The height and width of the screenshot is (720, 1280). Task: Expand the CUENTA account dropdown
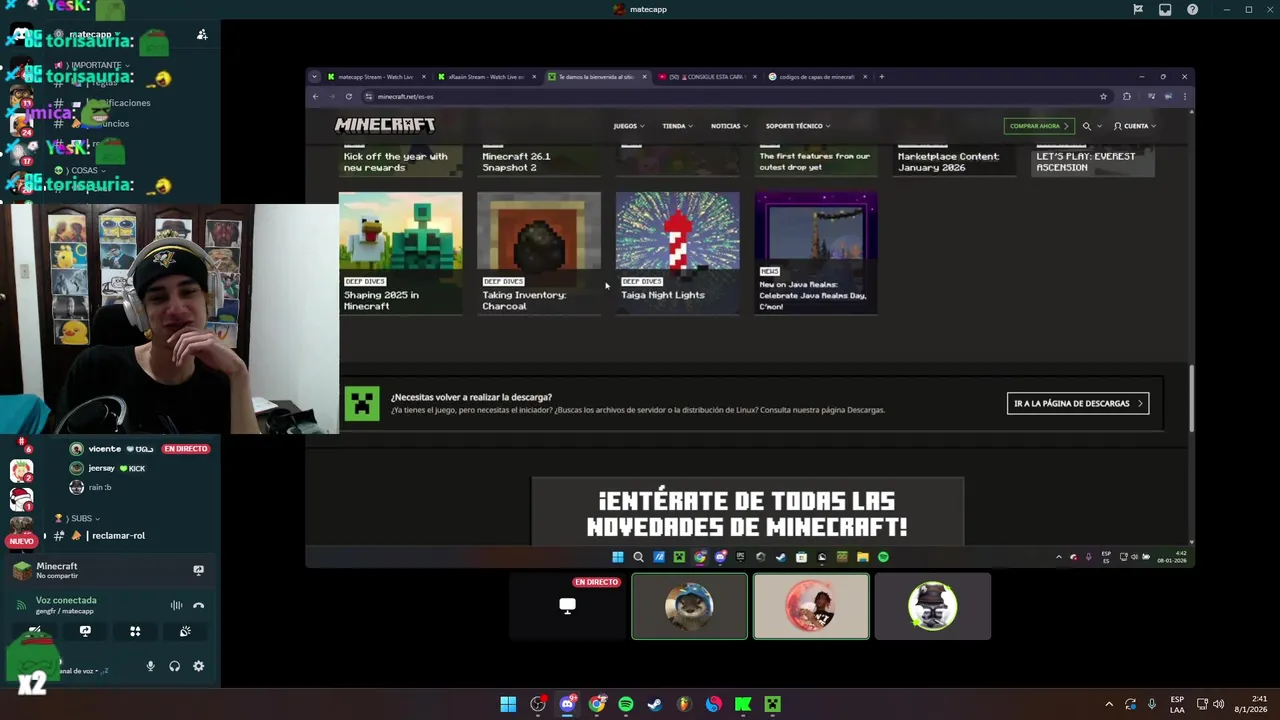pos(1135,126)
